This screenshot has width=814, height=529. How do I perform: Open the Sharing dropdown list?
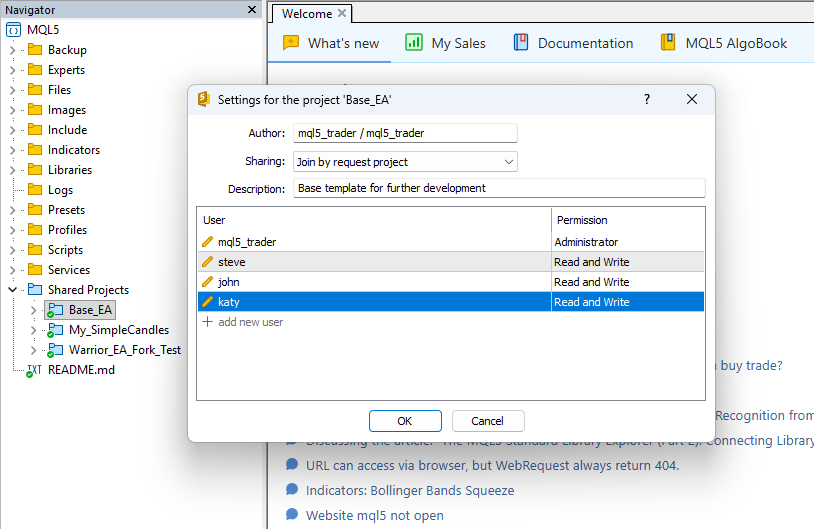click(509, 162)
